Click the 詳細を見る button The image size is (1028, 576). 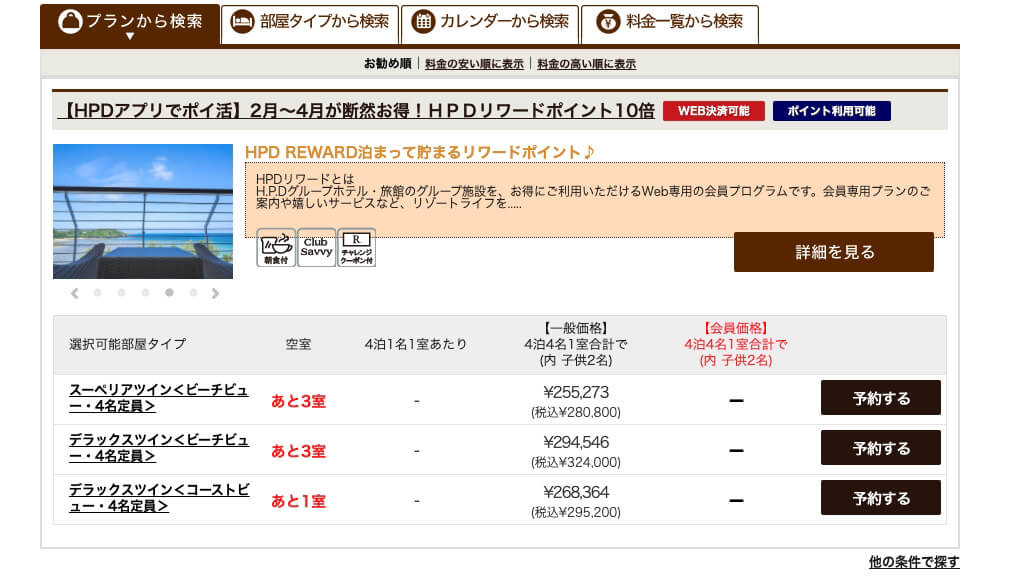pyautogui.click(x=834, y=252)
